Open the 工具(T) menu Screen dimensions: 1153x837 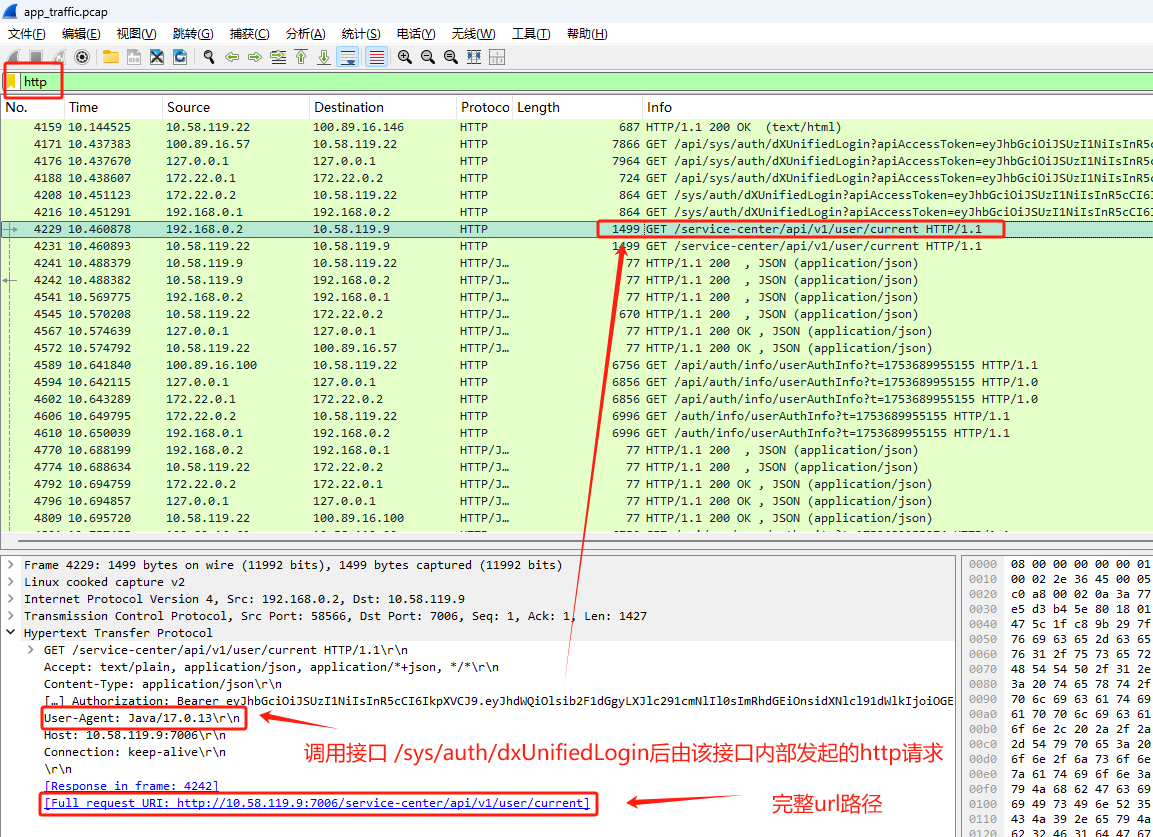(x=531, y=34)
